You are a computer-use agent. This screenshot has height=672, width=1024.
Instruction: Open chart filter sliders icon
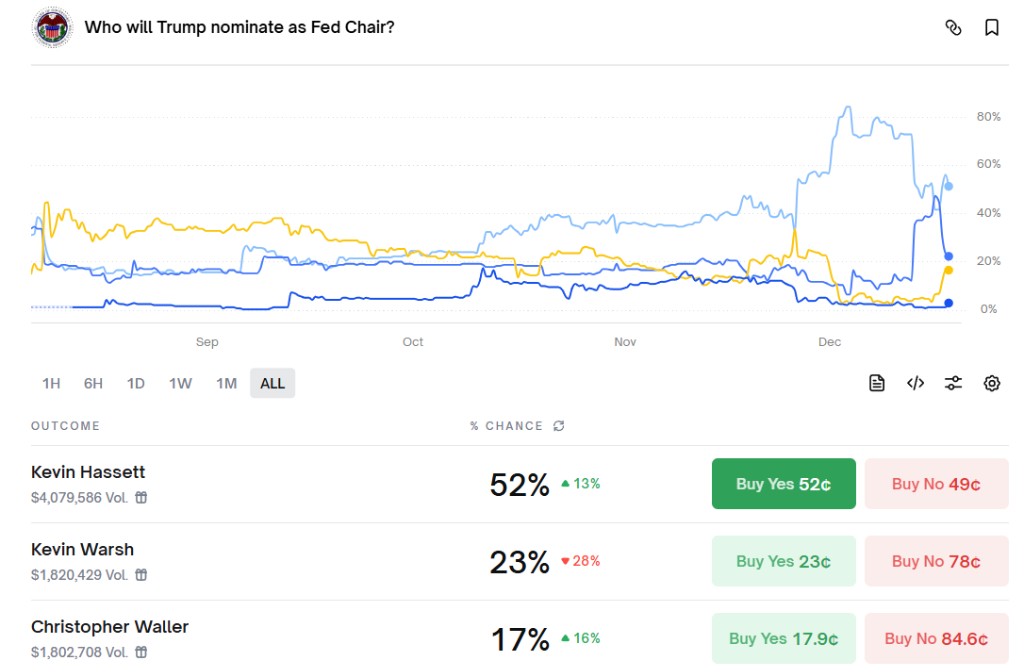click(x=953, y=383)
